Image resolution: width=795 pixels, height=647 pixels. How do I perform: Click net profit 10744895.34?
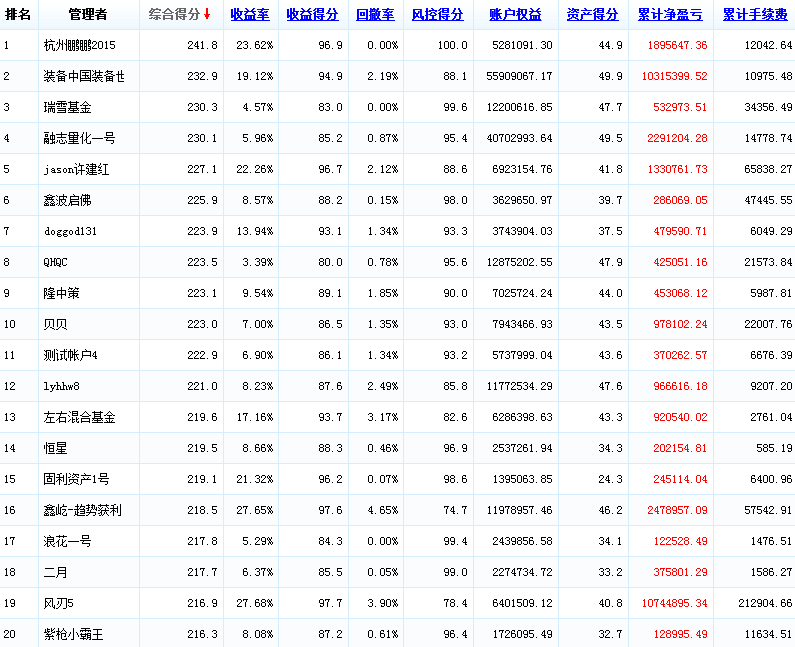click(x=674, y=603)
